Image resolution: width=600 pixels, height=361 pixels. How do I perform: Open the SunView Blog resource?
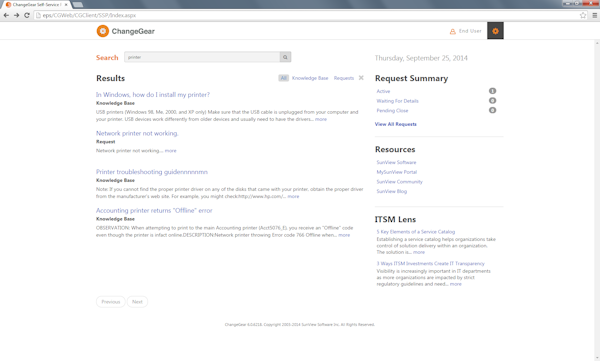(391, 191)
